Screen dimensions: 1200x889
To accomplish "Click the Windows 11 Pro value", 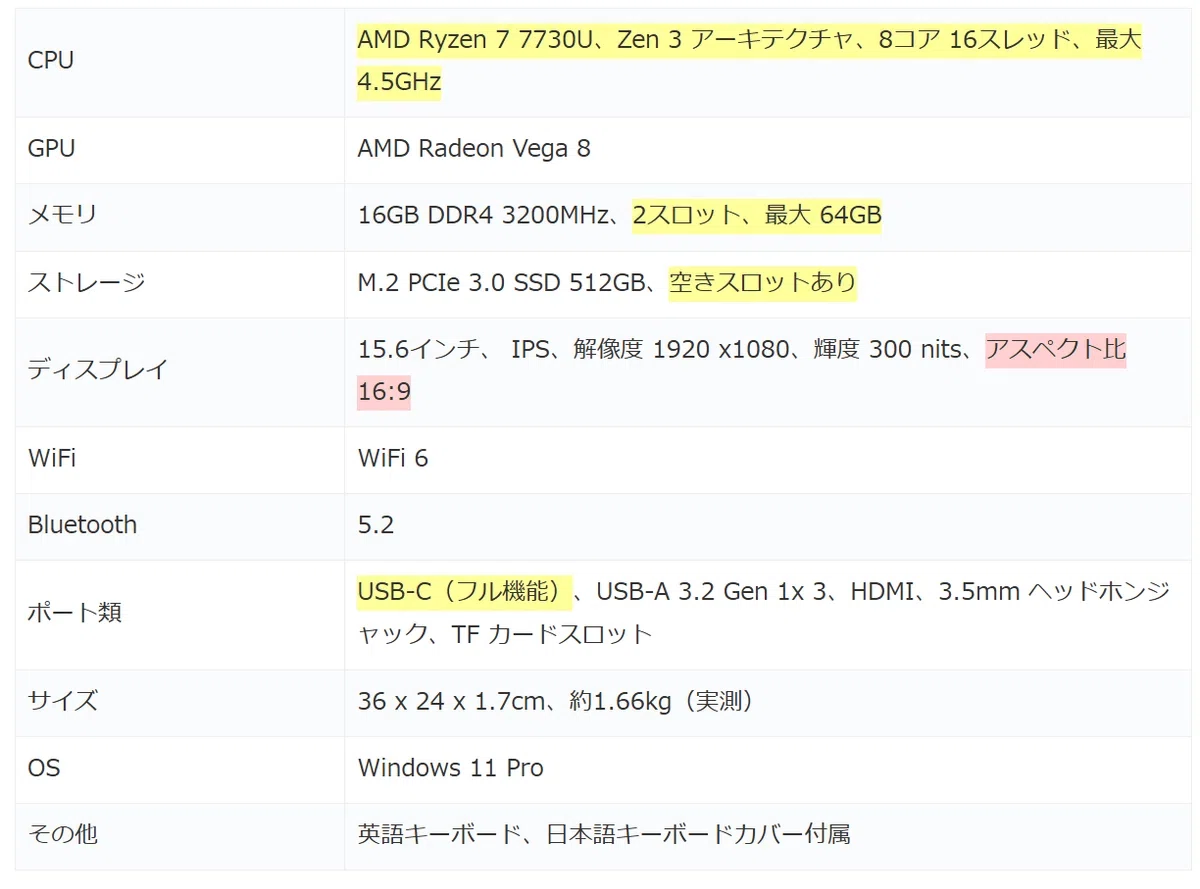I will [451, 768].
